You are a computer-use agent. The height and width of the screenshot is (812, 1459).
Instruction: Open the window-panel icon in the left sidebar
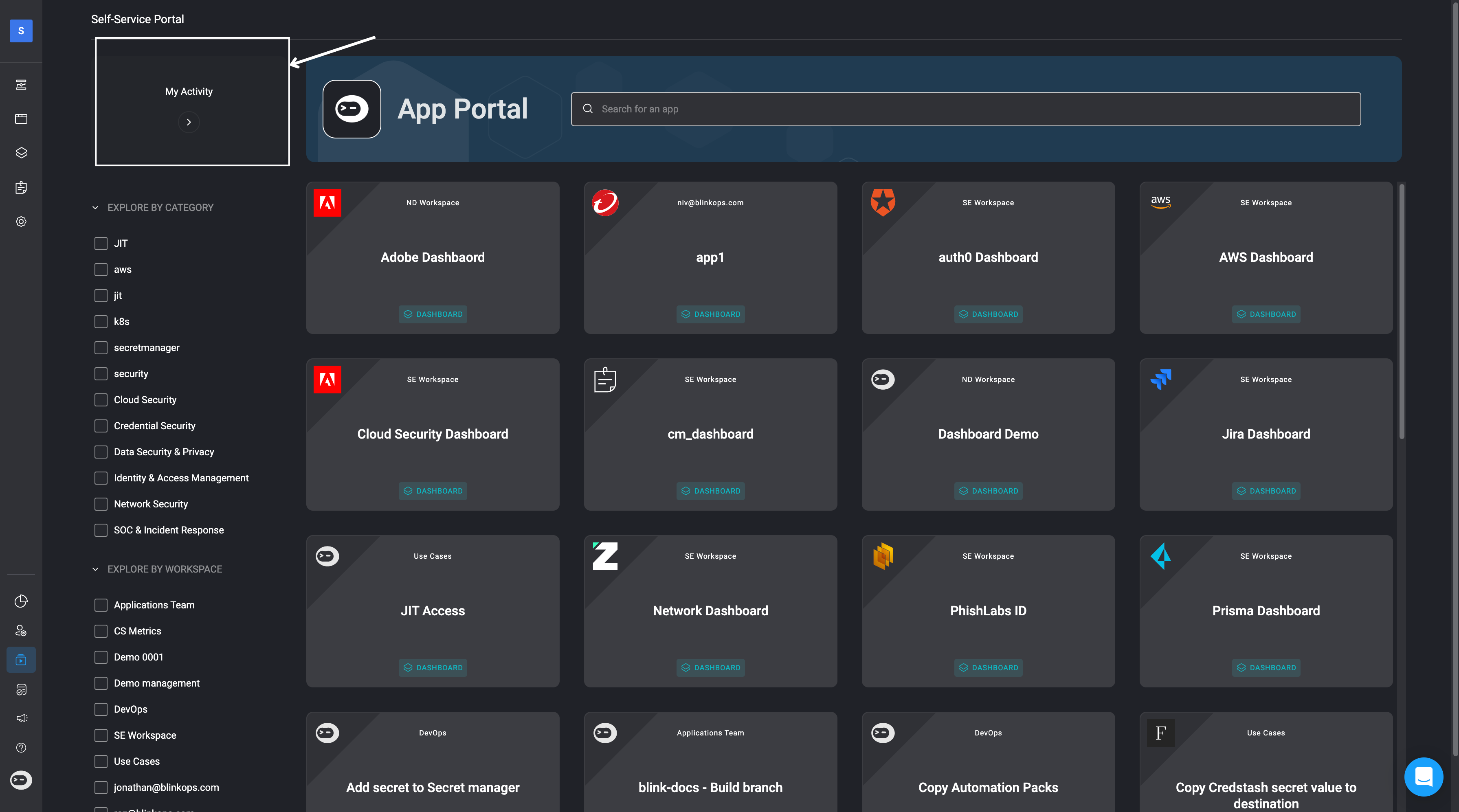pyautogui.click(x=21, y=119)
